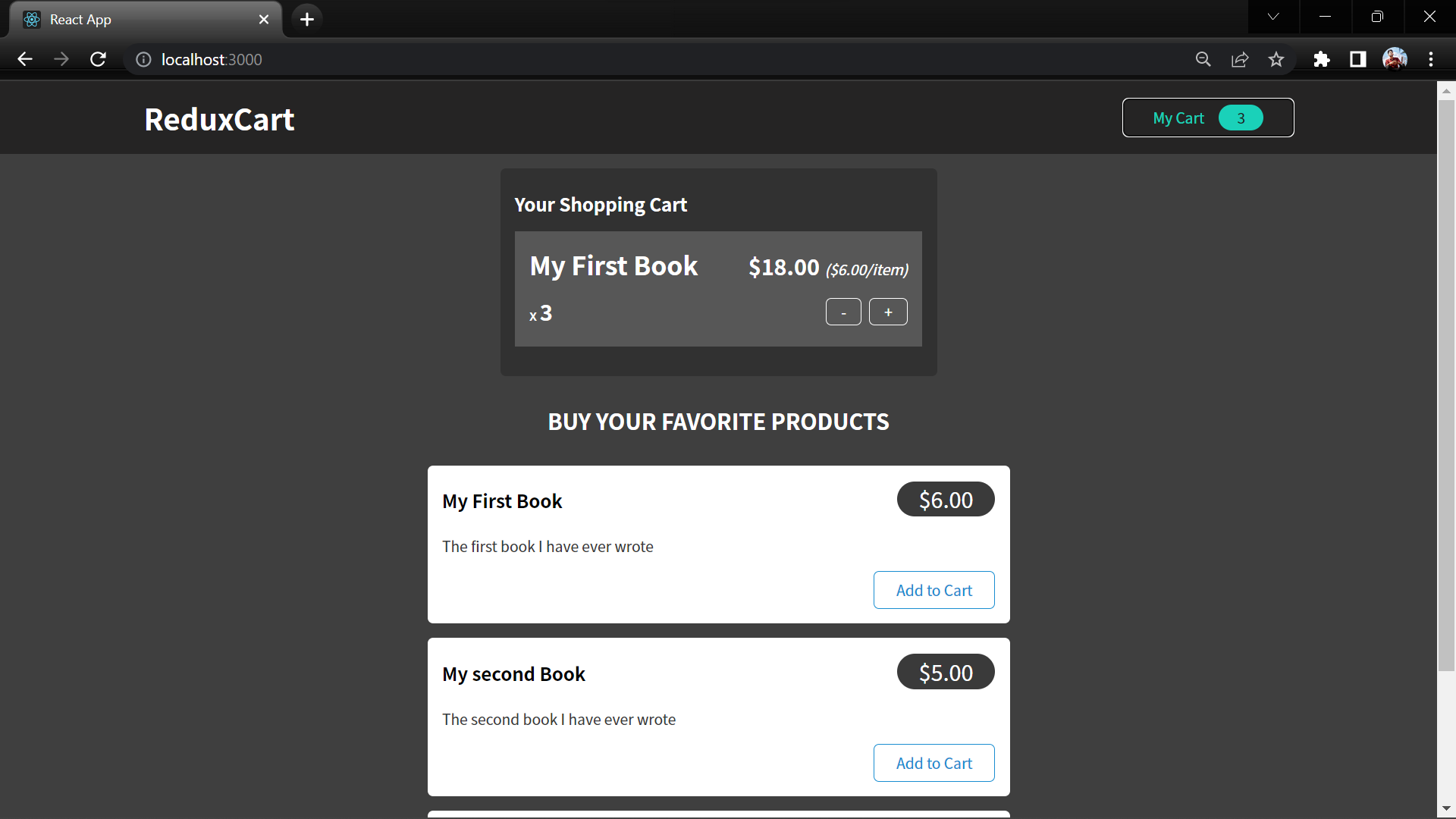Expand the tab search chevron
Viewport: 1456px width, 819px height.
[1273, 17]
